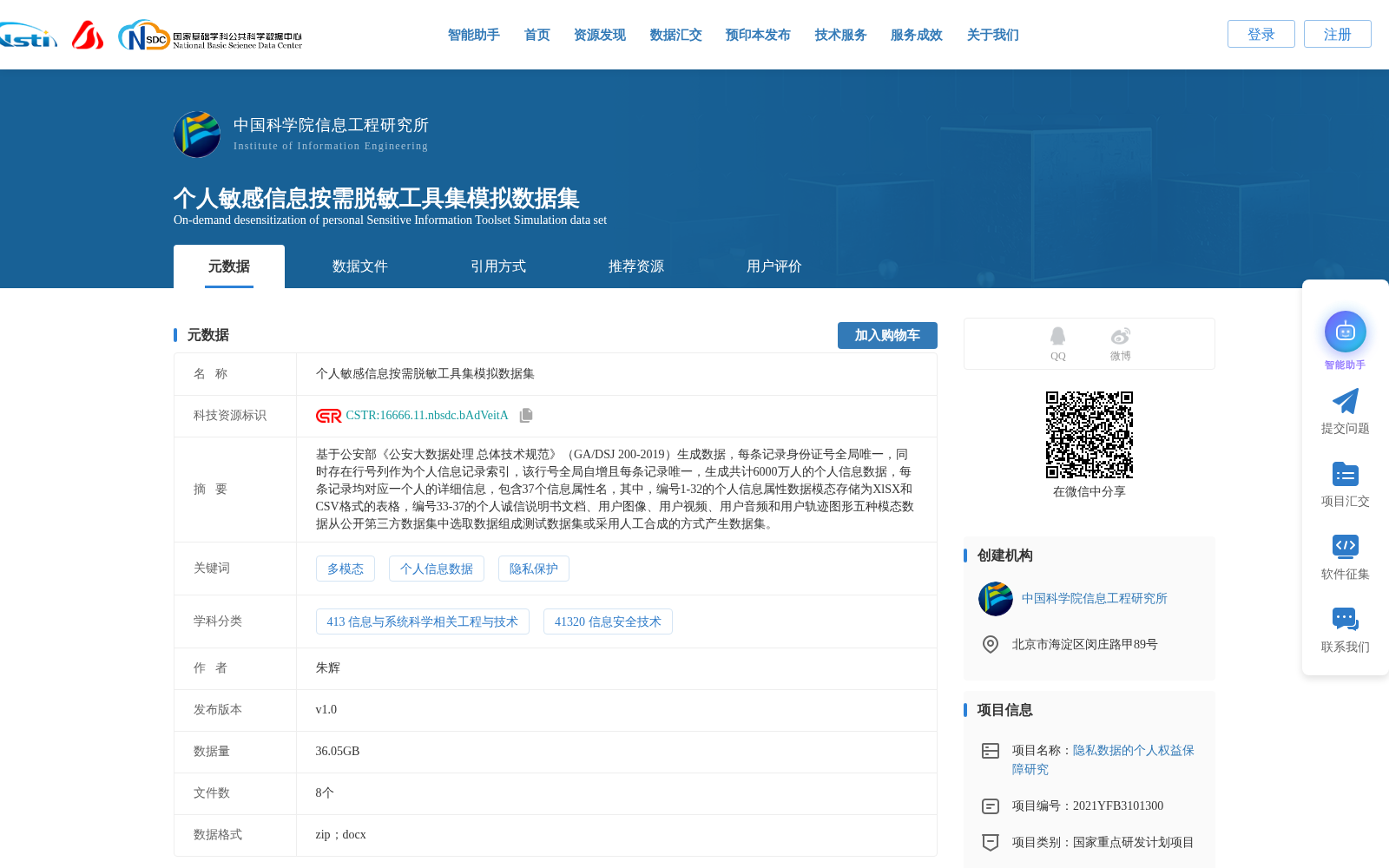The image size is (1389, 868).
Task: Click the NSTL logo in header
Action: [28, 36]
